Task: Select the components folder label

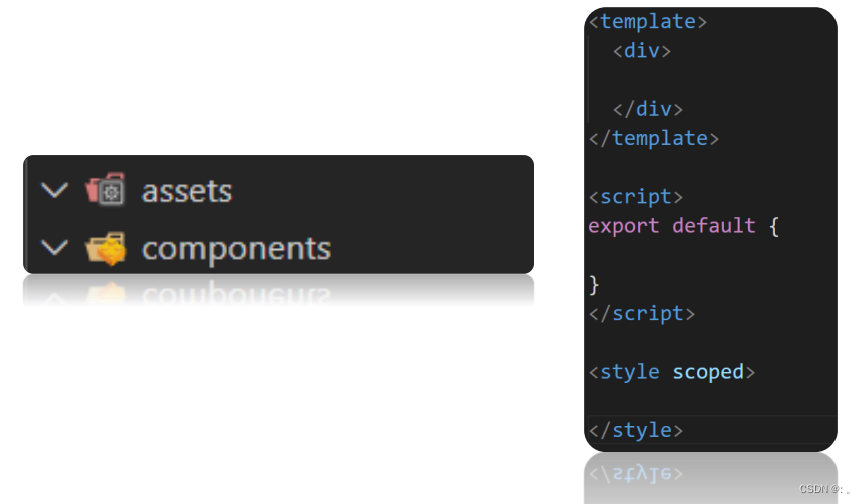Action: 236,247
